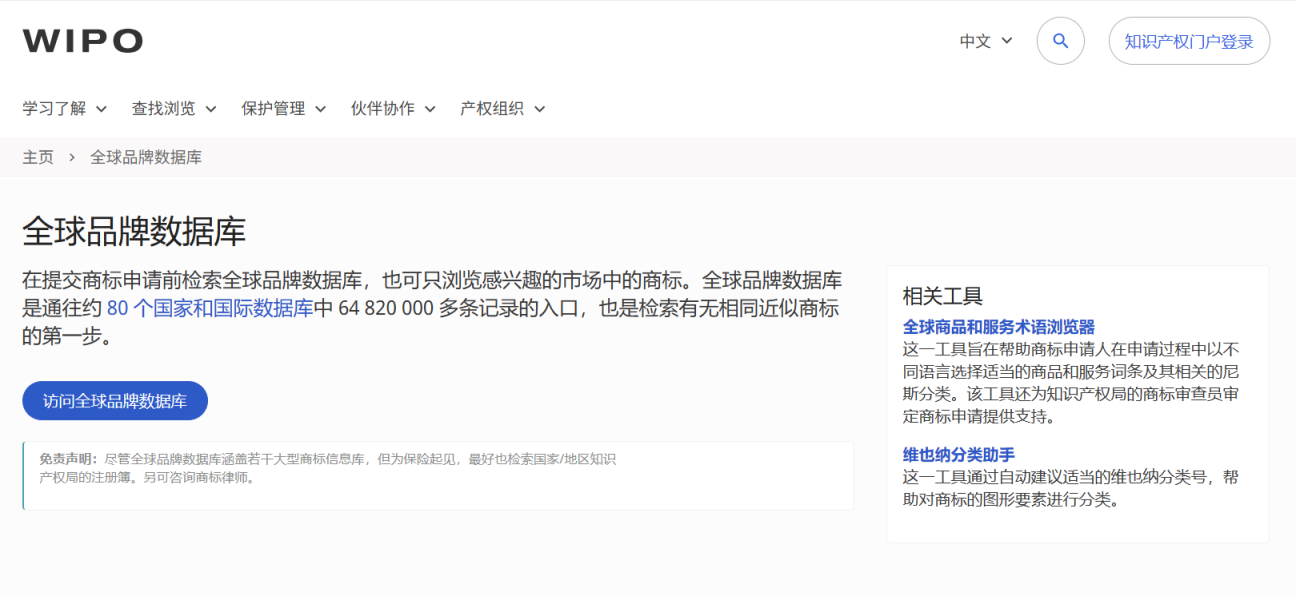Click the 免责声明 disclaimer box

tap(438, 476)
